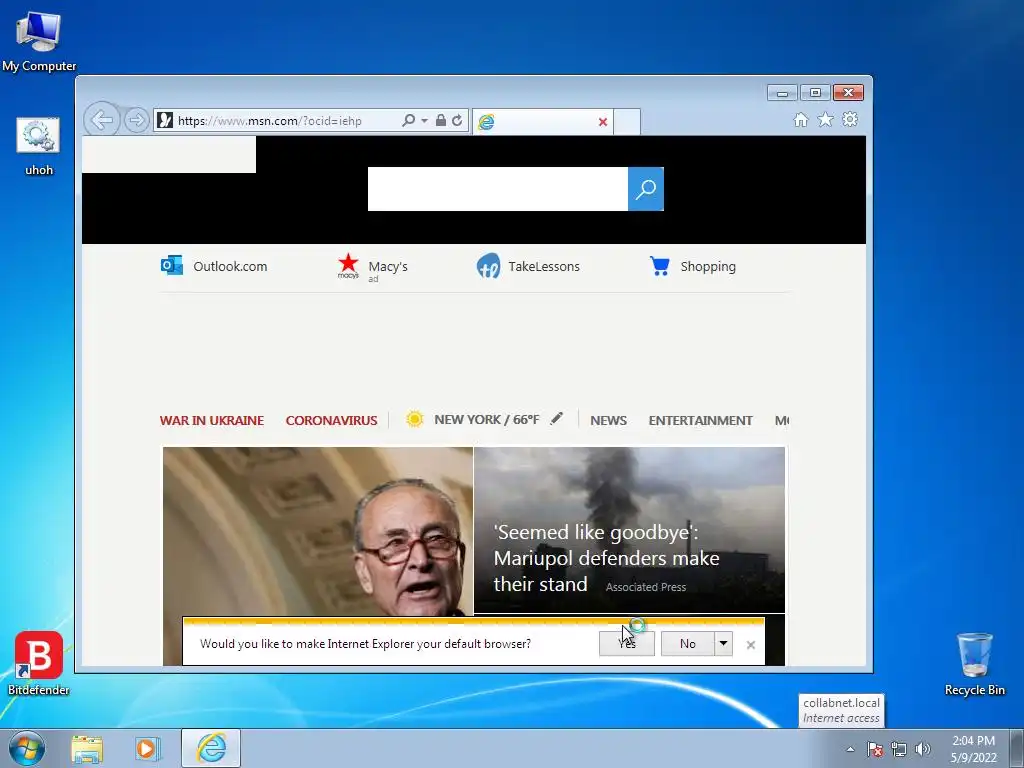Open Tools with the gear icon

click(x=850, y=120)
